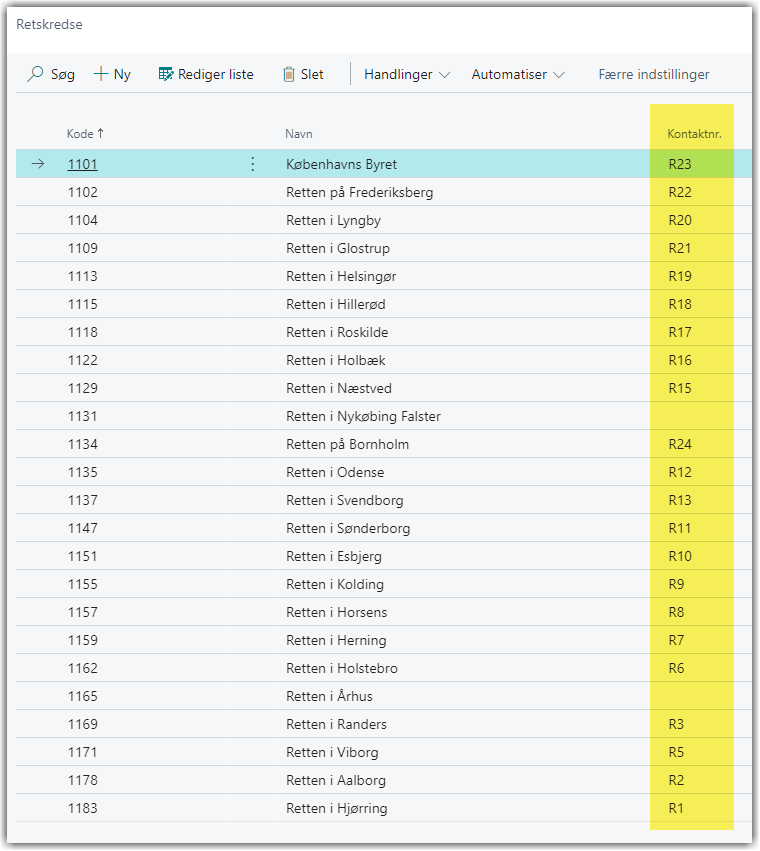Select Retten i Odense
Image resolution: width=760 pixels, height=851 pixels.
point(335,472)
